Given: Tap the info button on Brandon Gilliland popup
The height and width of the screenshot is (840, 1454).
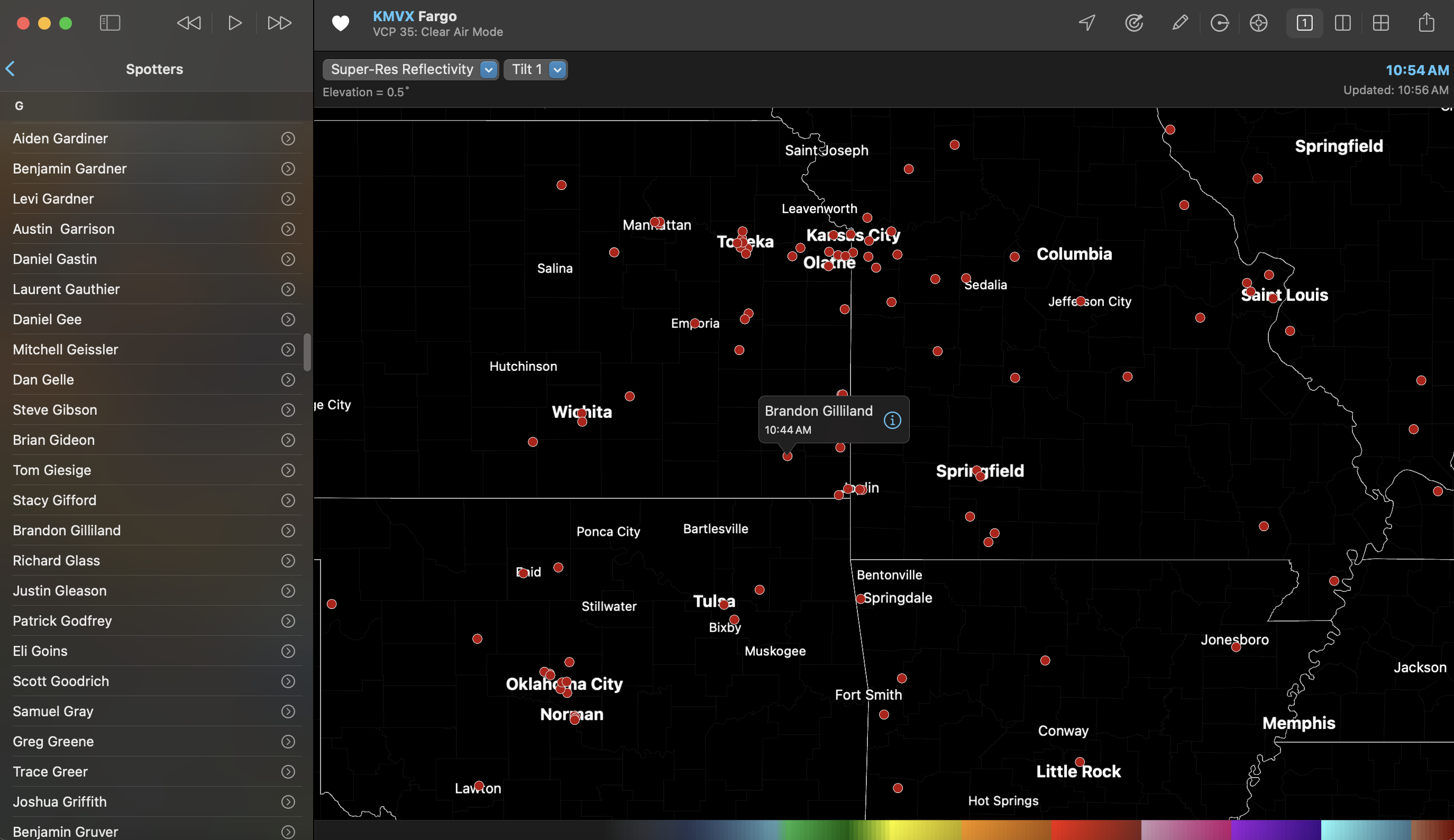Looking at the screenshot, I should [892, 420].
